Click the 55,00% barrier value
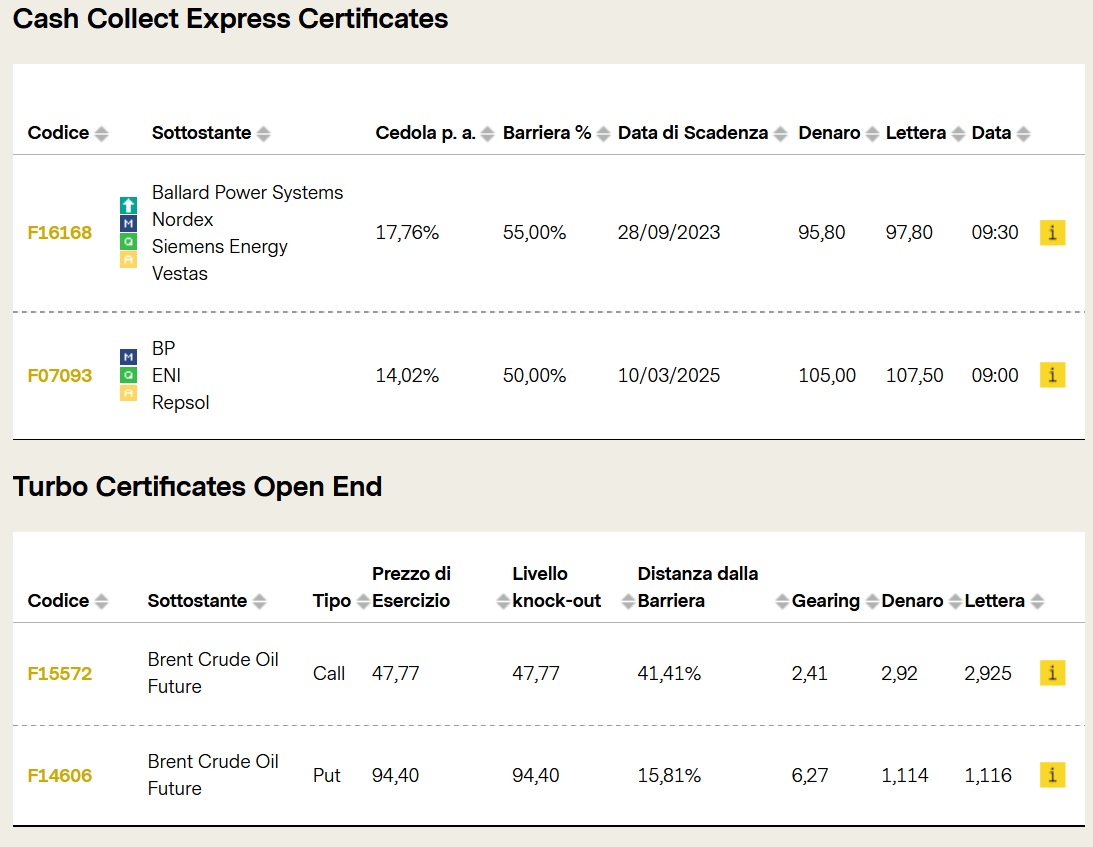This screenshot has height=847, width=1093. click(x=535, y=232)
